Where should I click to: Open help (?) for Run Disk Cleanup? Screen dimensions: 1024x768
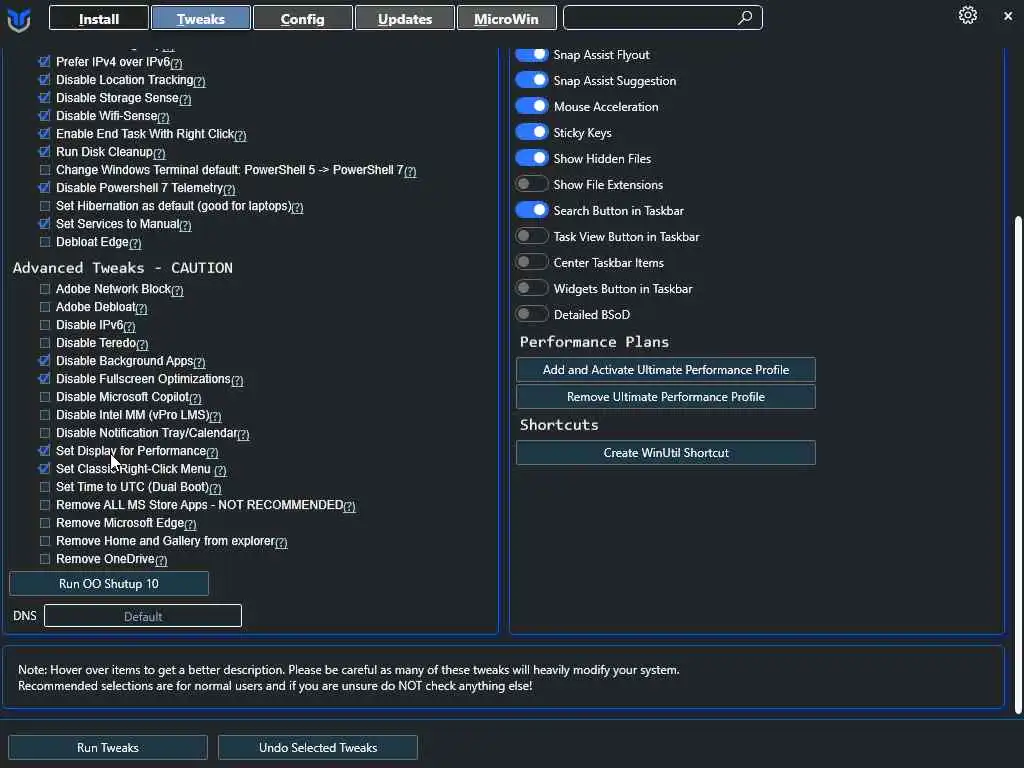point(159,153)
